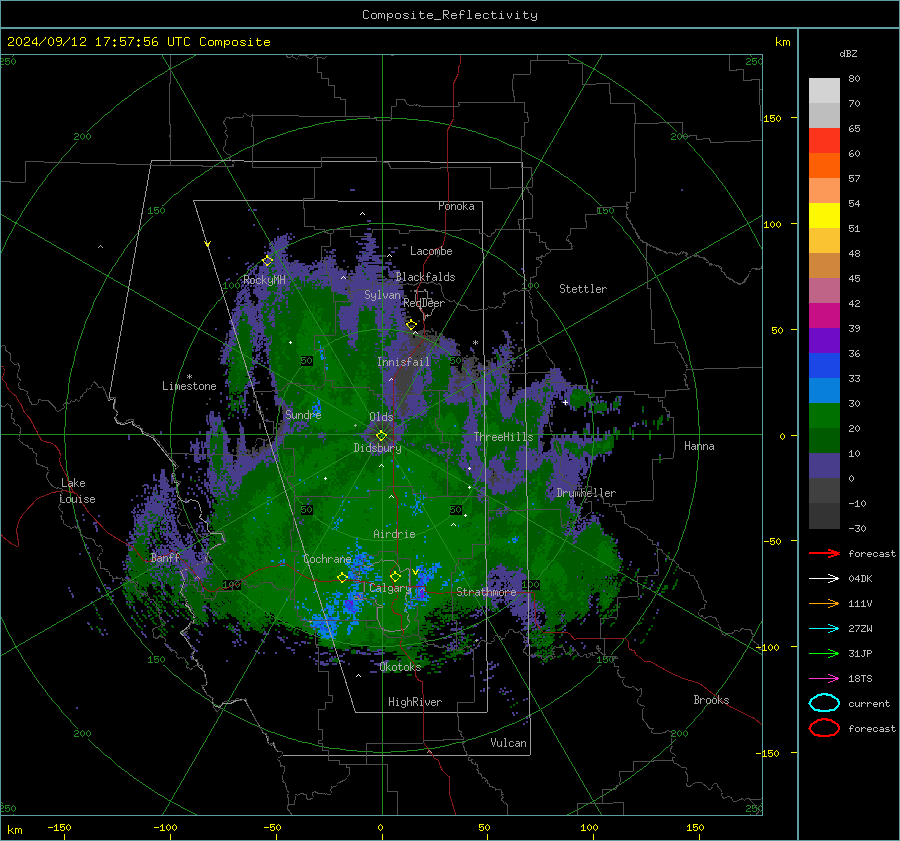Click the yellow diamond marker at Olds

click(381, 436)
